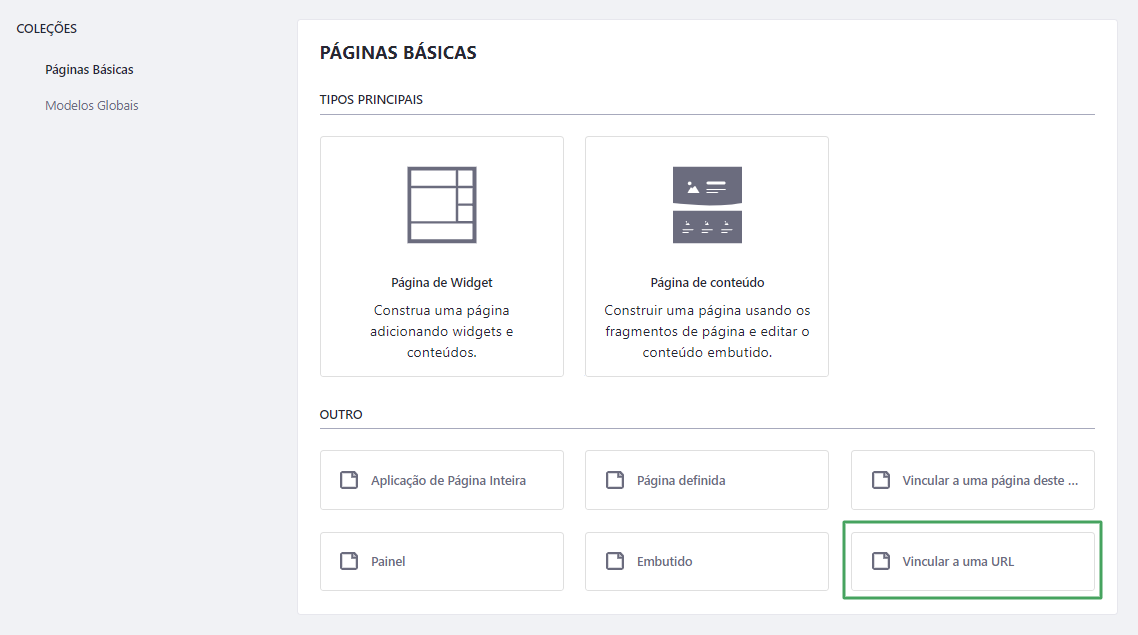Viewport: 1138px width, 635px height.
Task: Open the Páginas Básicas collection
Action: coord(89,70)
